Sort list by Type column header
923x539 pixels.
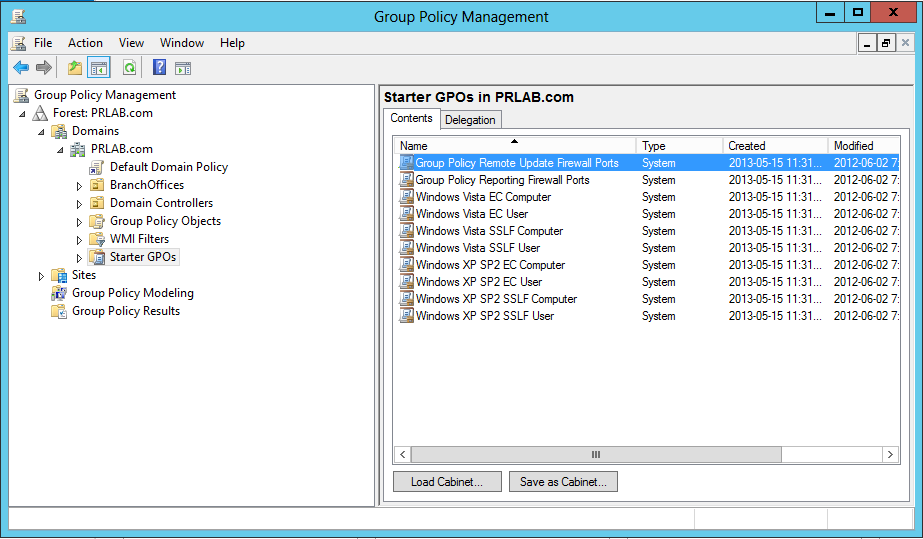click(679, 145)
